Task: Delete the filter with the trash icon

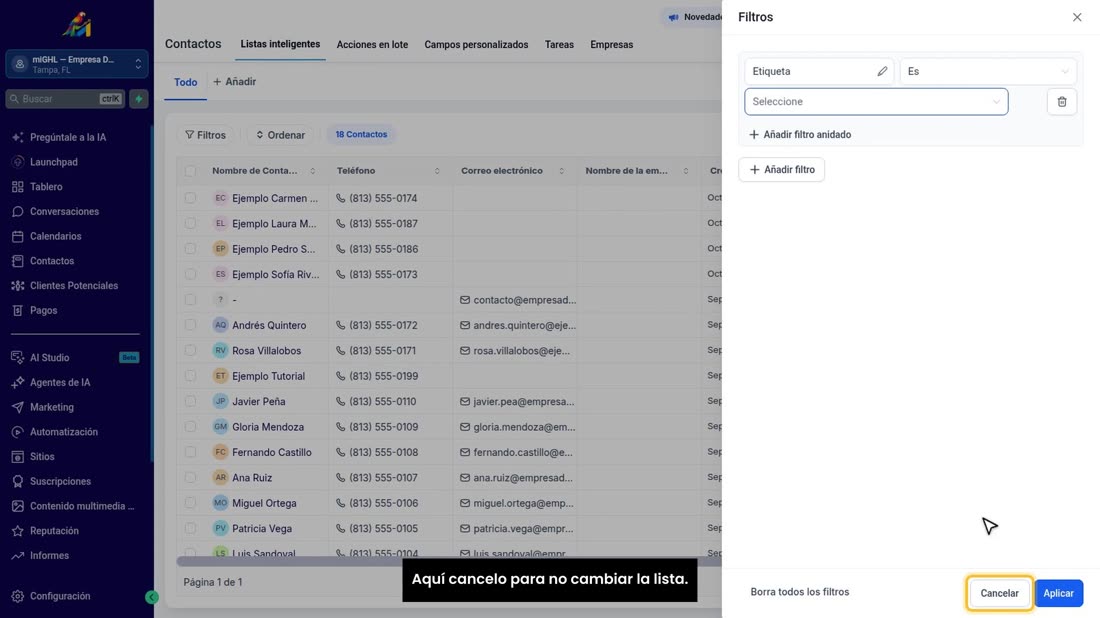Action: 1061,102
